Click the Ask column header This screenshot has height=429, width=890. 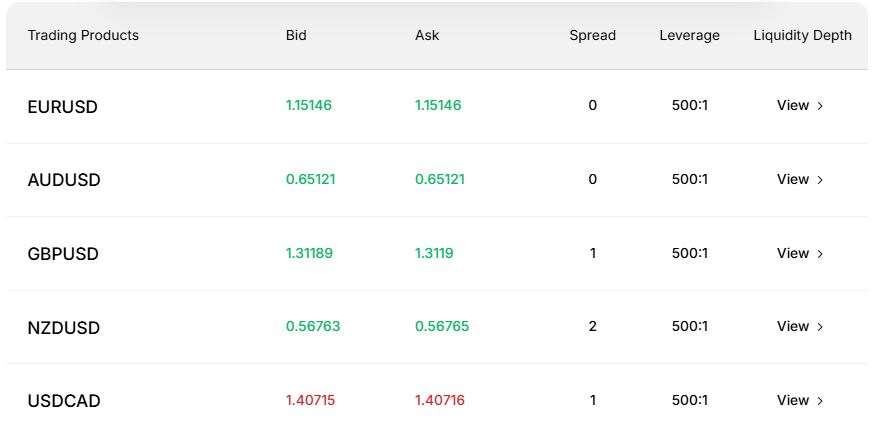tap(427, 35)
